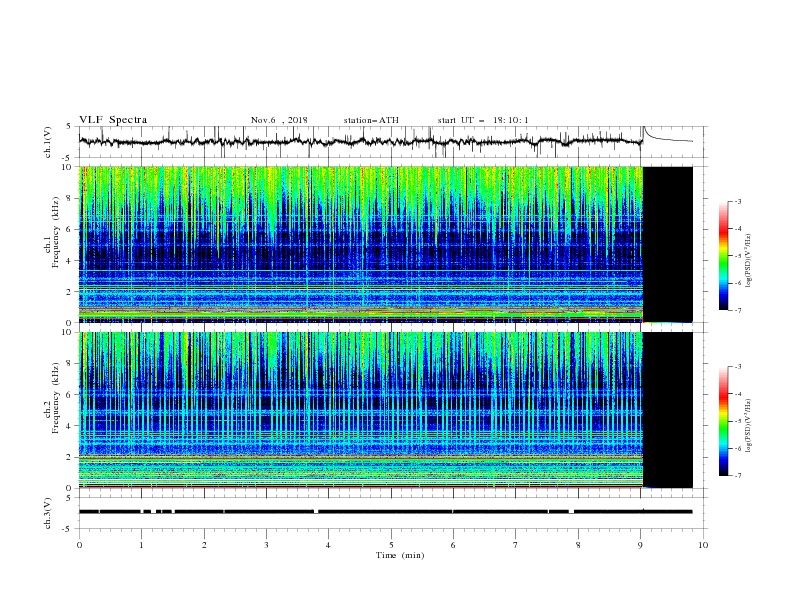Click the ch.2 'log(PSD)(V²/Hz)' colorbar label
This screenshot has width=792, height=612.
[x=749, y=426]
